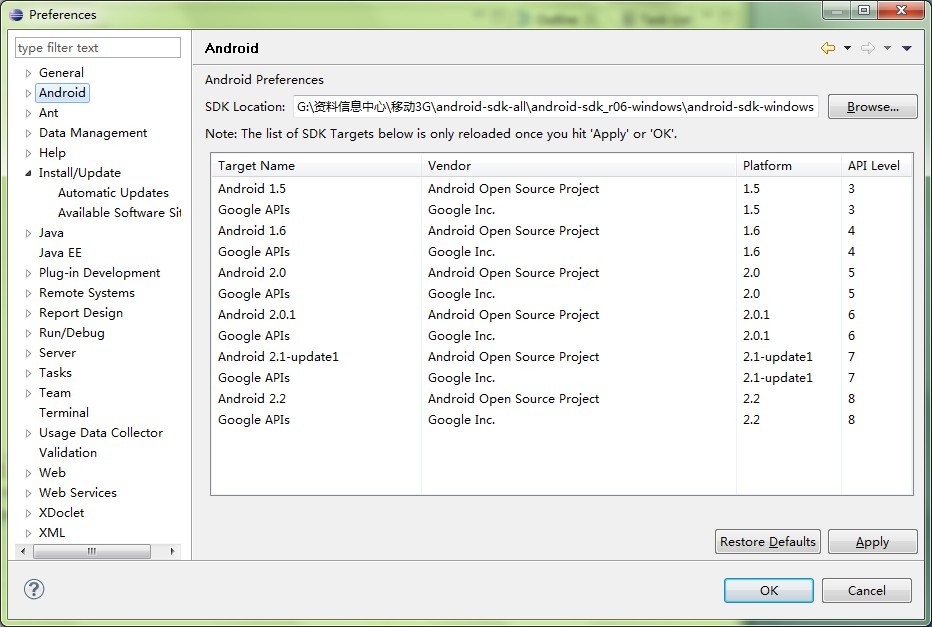Select Google APIs row for platform 2.0.1
Image resolution: width=932 pixels, height=627 pixels.
562,336
